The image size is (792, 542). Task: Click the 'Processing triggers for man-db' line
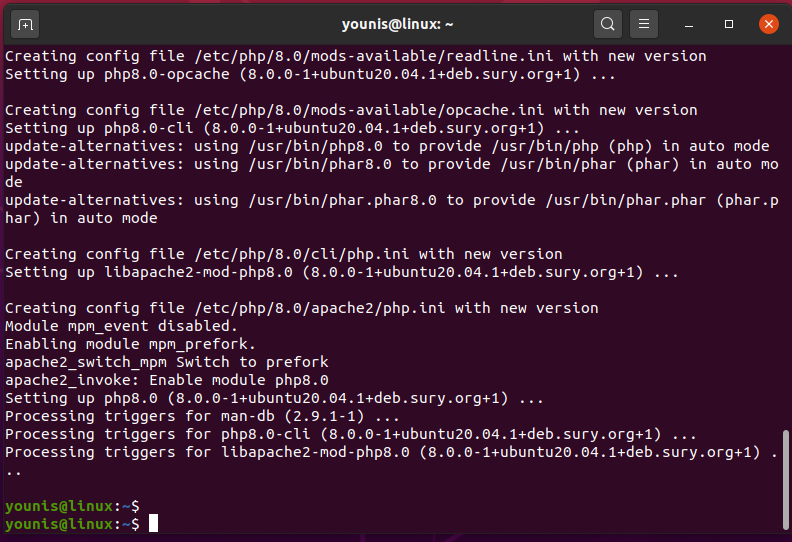coord(202,416)
